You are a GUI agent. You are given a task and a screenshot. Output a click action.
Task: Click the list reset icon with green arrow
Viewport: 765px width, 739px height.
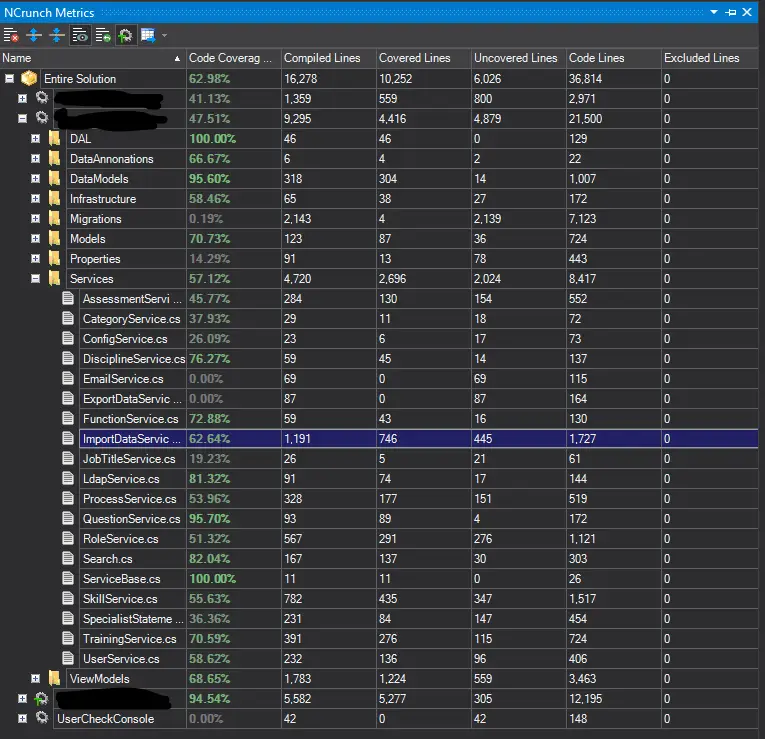click(x=102, y=35)
